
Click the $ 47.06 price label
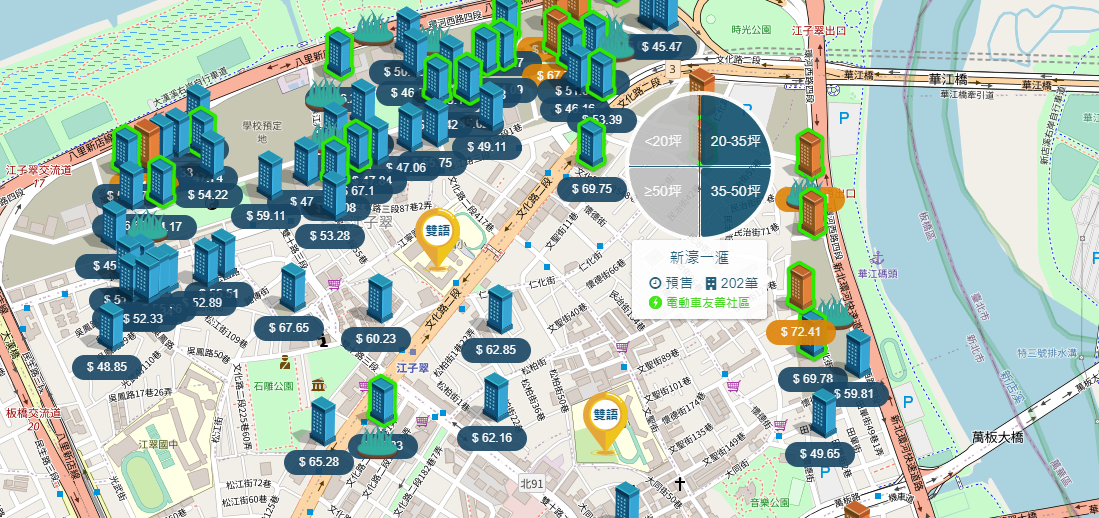pyautogui.click(x=406, y=167)
